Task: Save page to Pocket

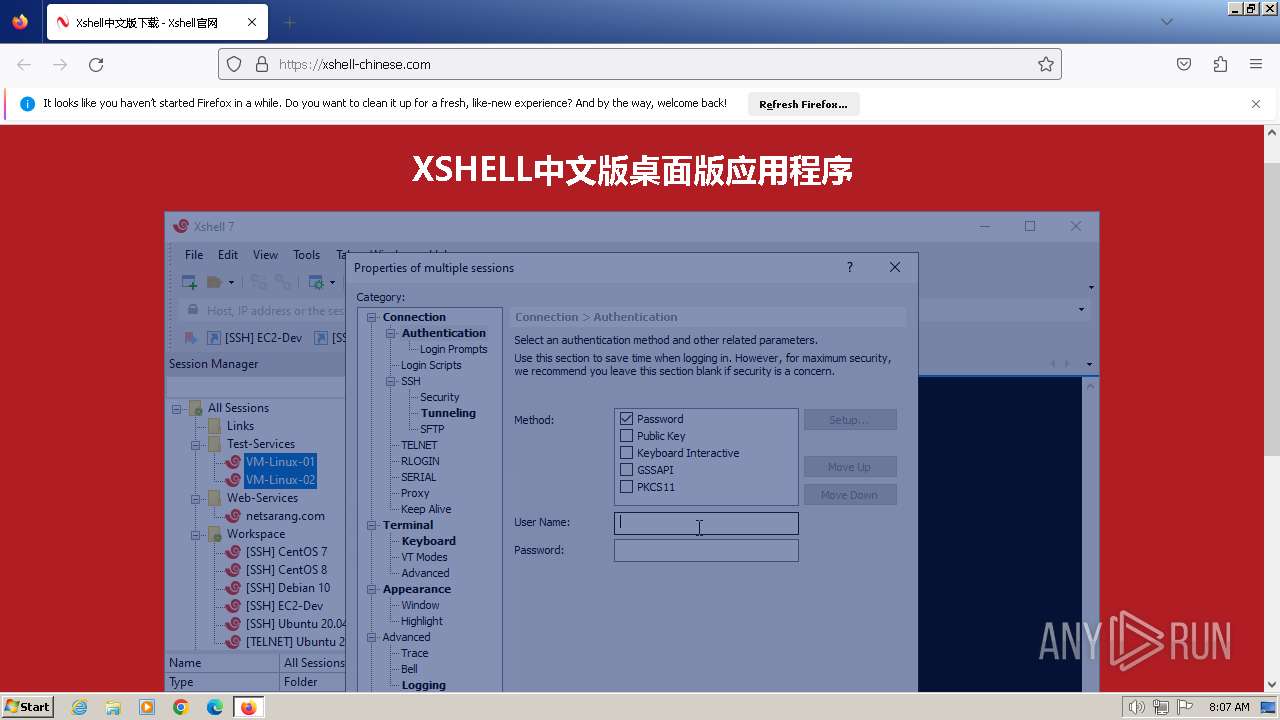Action: [x=1184, y=64]
